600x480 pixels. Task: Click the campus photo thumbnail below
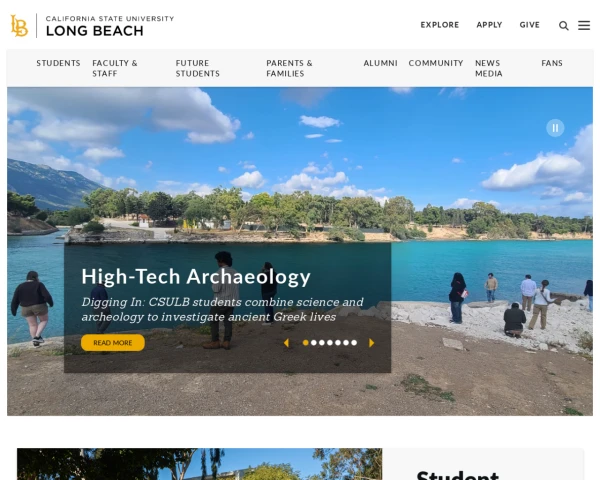(199, 464)
